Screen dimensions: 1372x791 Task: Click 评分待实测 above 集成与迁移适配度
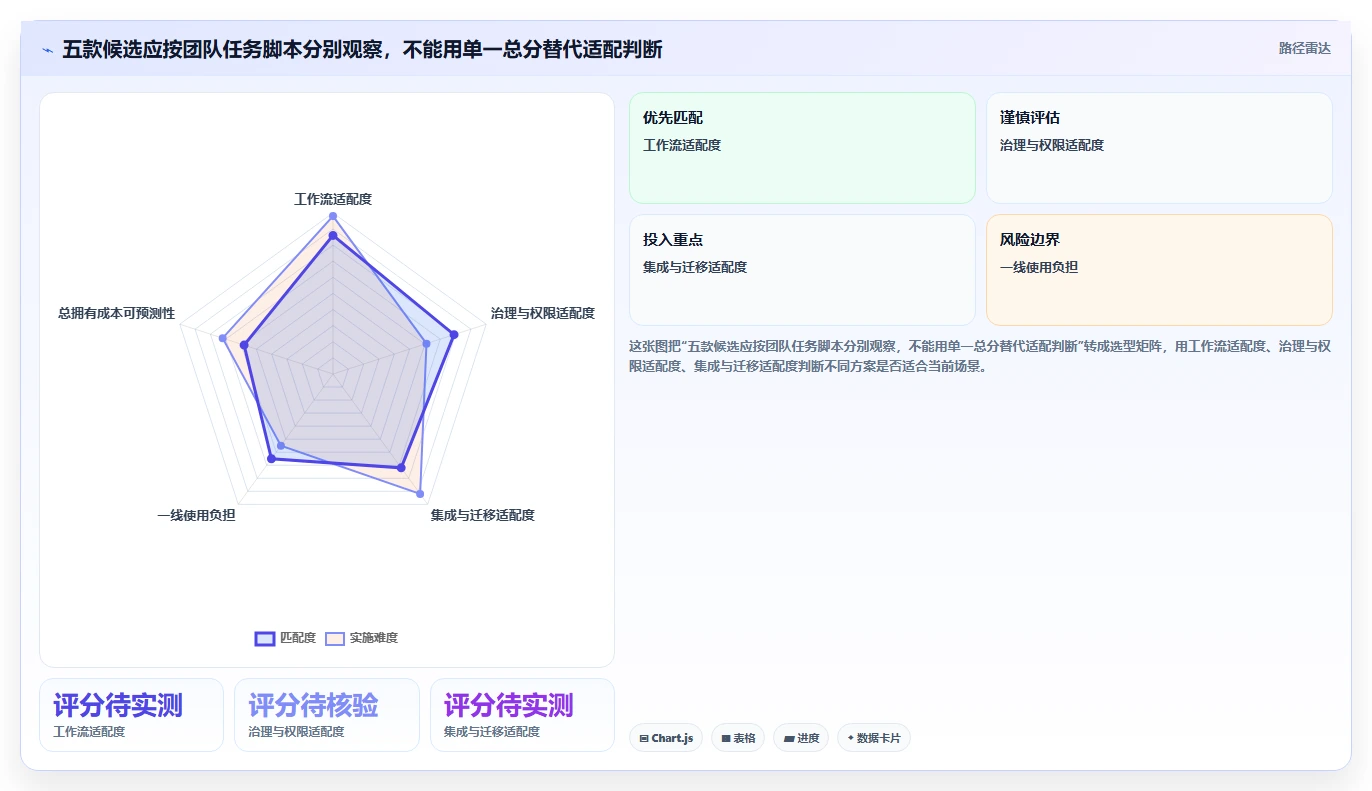coord(509,705)
